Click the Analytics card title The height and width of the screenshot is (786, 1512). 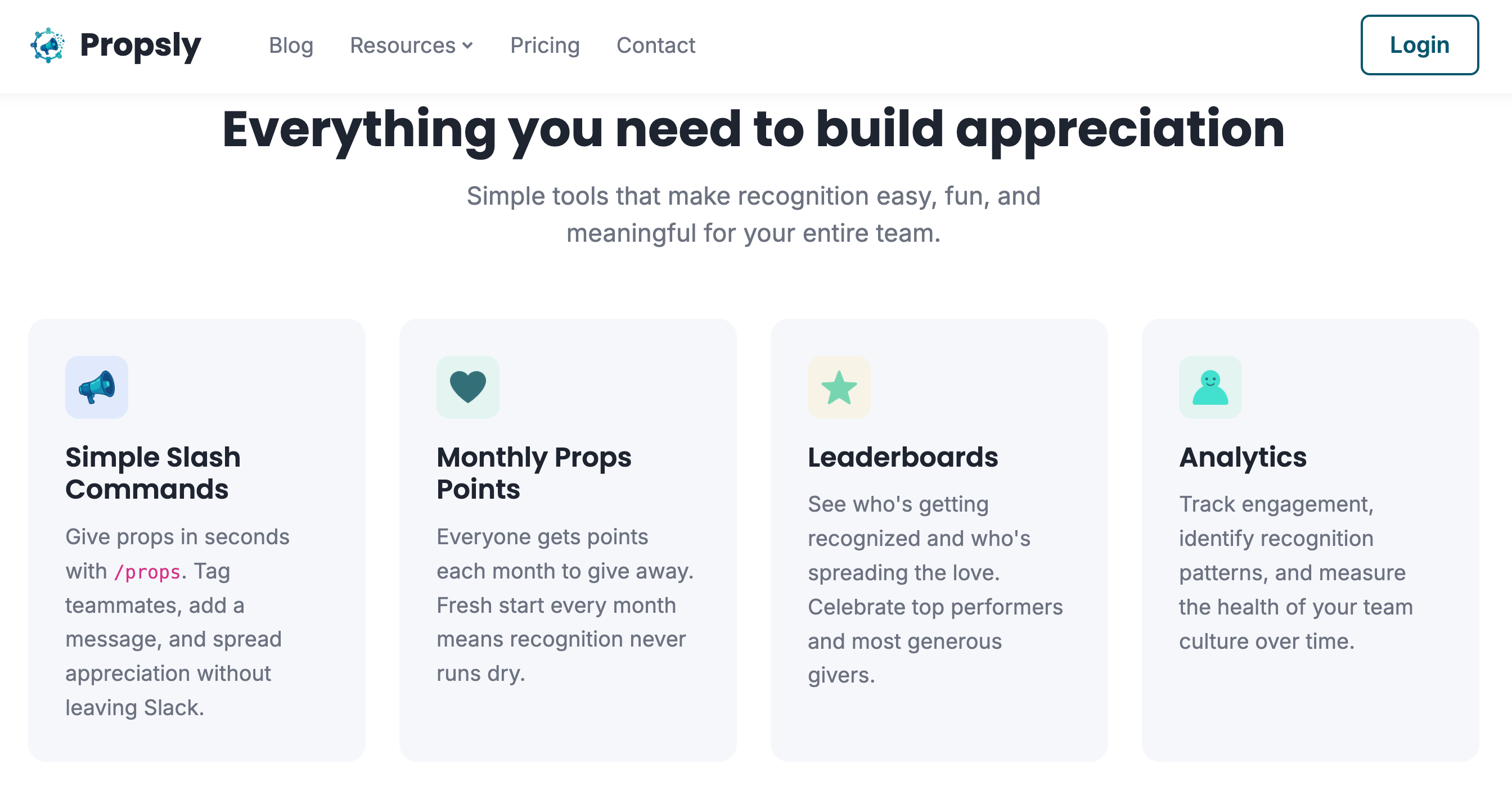[1243, 457]
